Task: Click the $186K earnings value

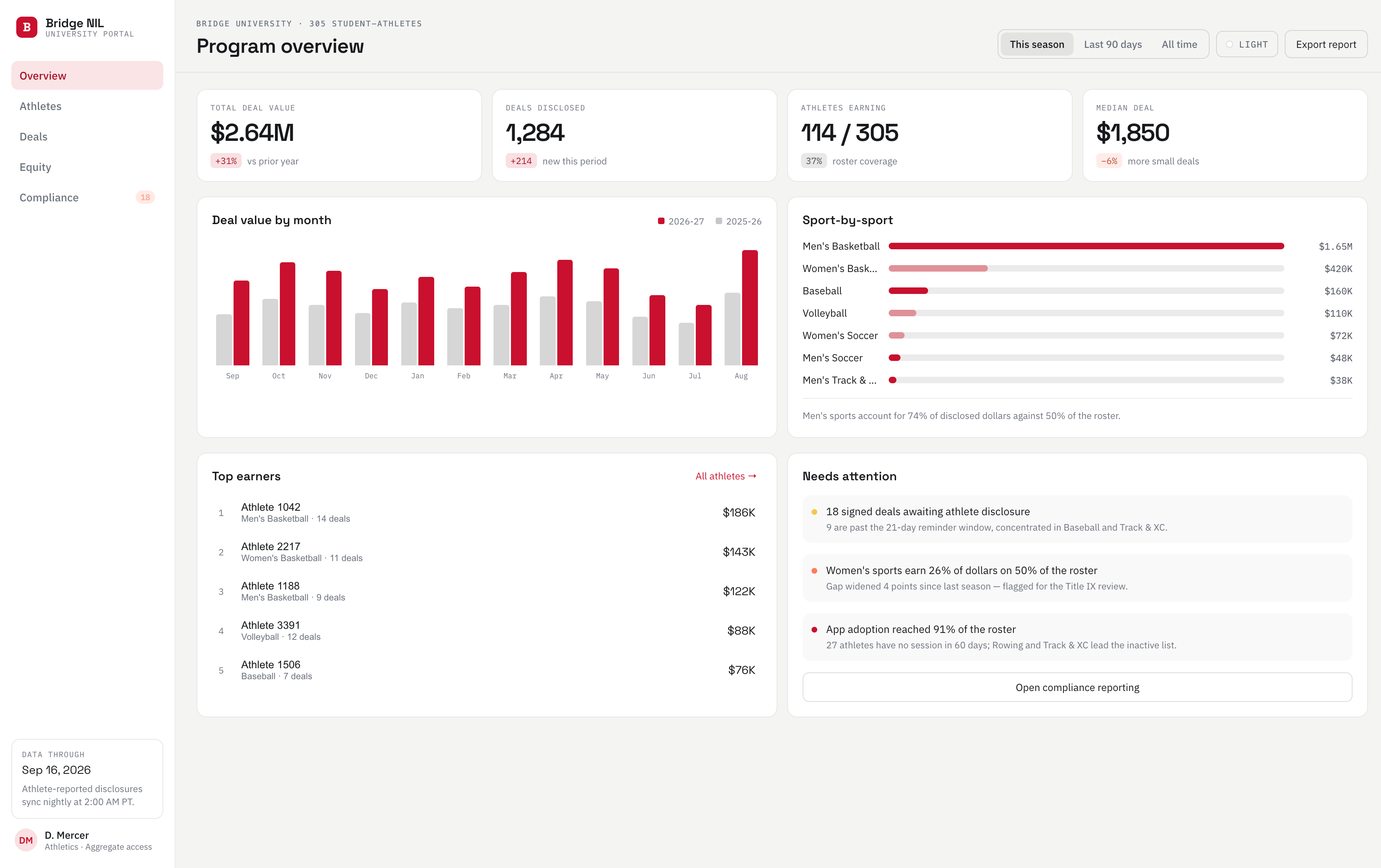Action: (x=739, y=512)
